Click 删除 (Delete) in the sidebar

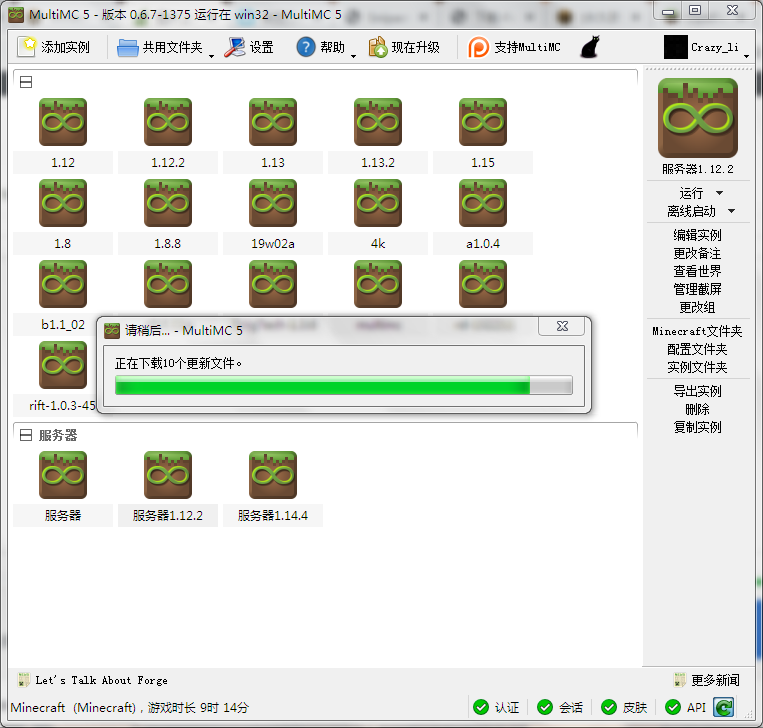[x=697, y=409]
